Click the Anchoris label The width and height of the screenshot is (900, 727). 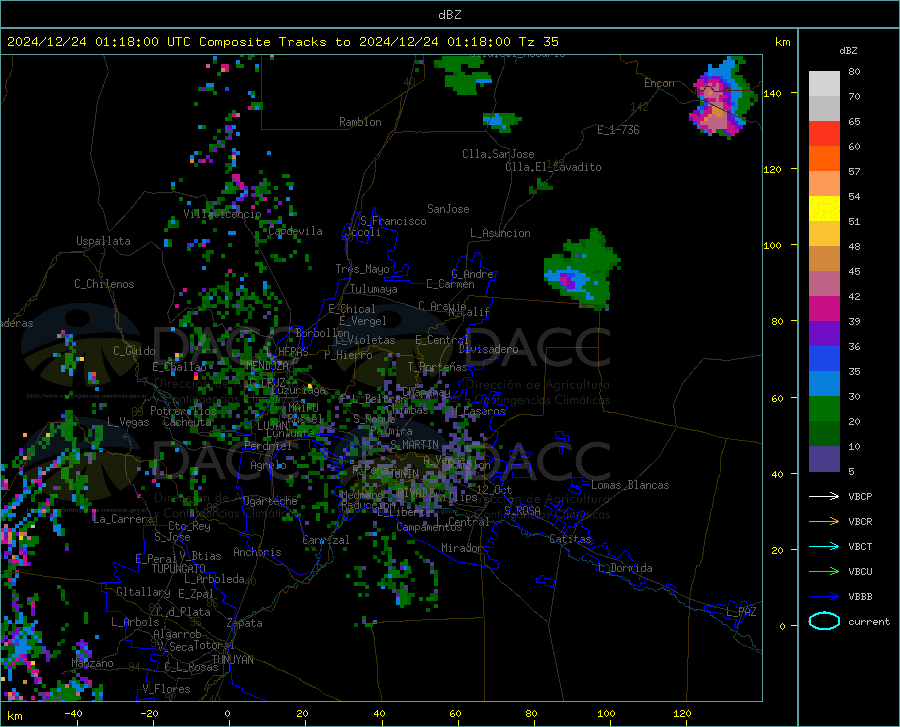pyautogui.click(x=257, y=552)
